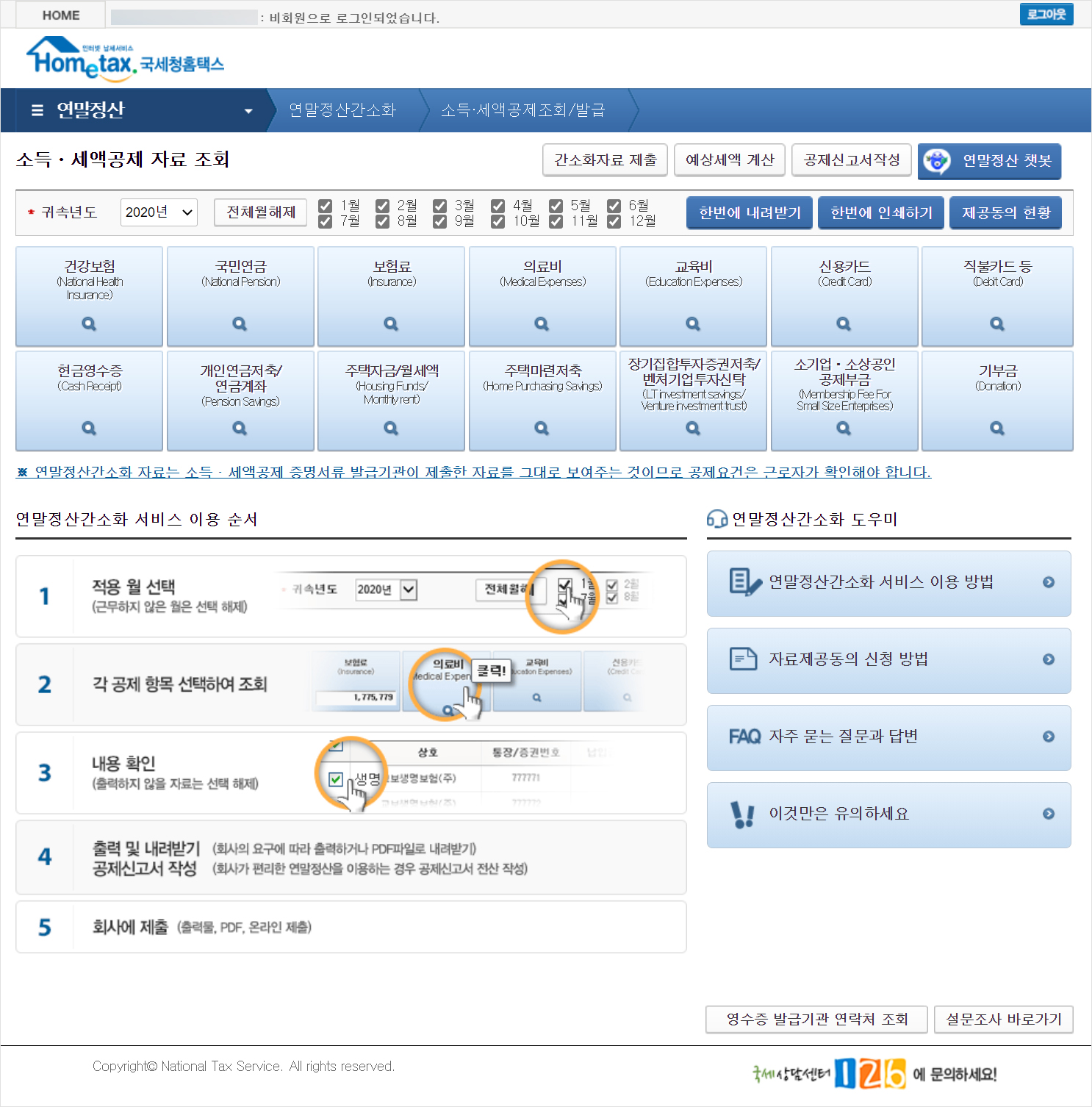Click 간소화자료 제출 button
Screen dimensions: 1092x1107
(605, 160)
